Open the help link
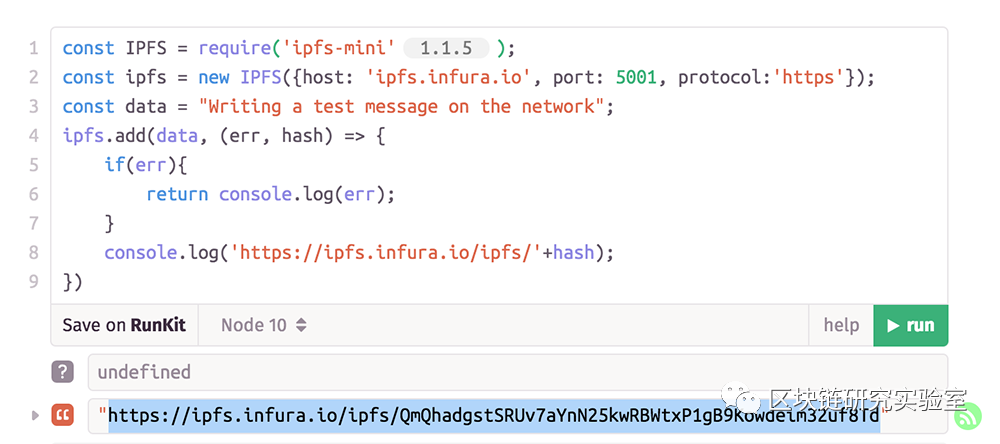This screenshot has height=444, width=1000. (x=841, y=325)
